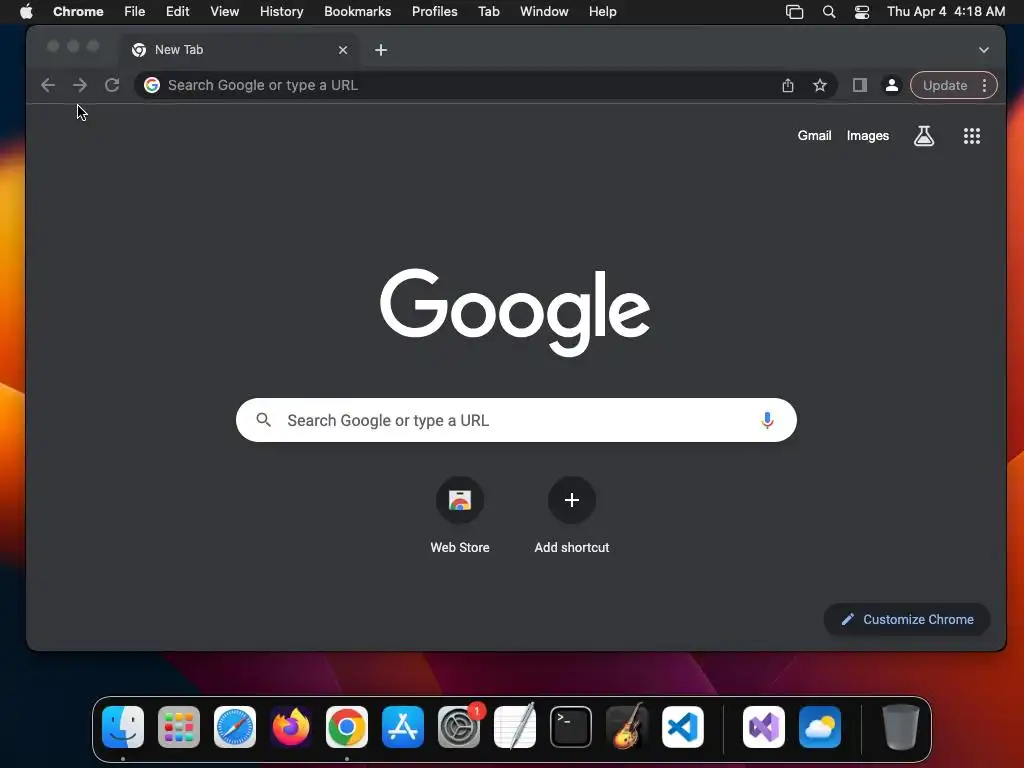Open the View menu
This screenshot has height=768, width=1024.
tap(224, 11)
